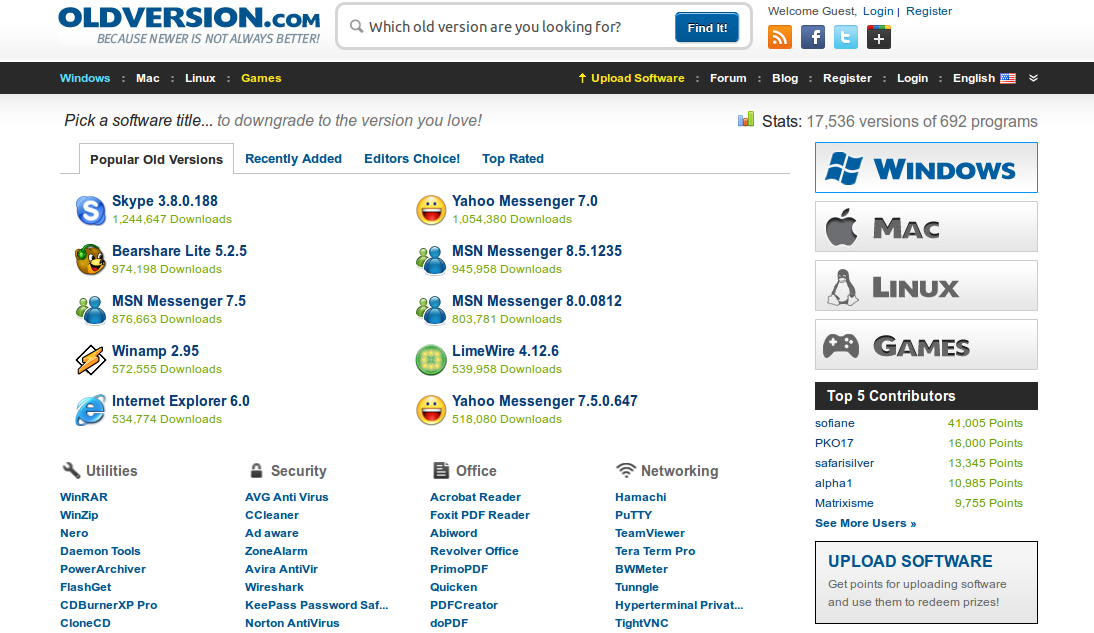This screenshot has height=633, width=1094.
Task: Open the PuTTY networking link
Action: tap(634, 515)
